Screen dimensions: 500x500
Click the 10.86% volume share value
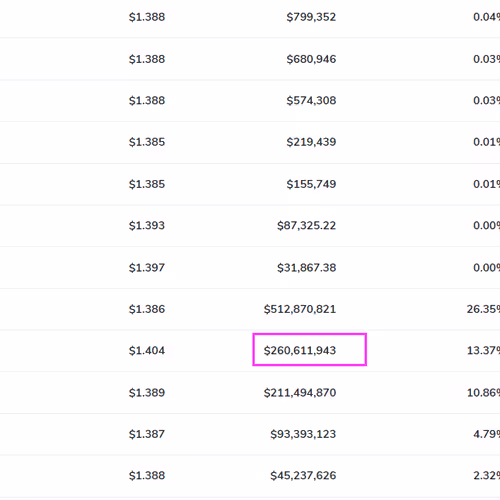tap(483, 393)
